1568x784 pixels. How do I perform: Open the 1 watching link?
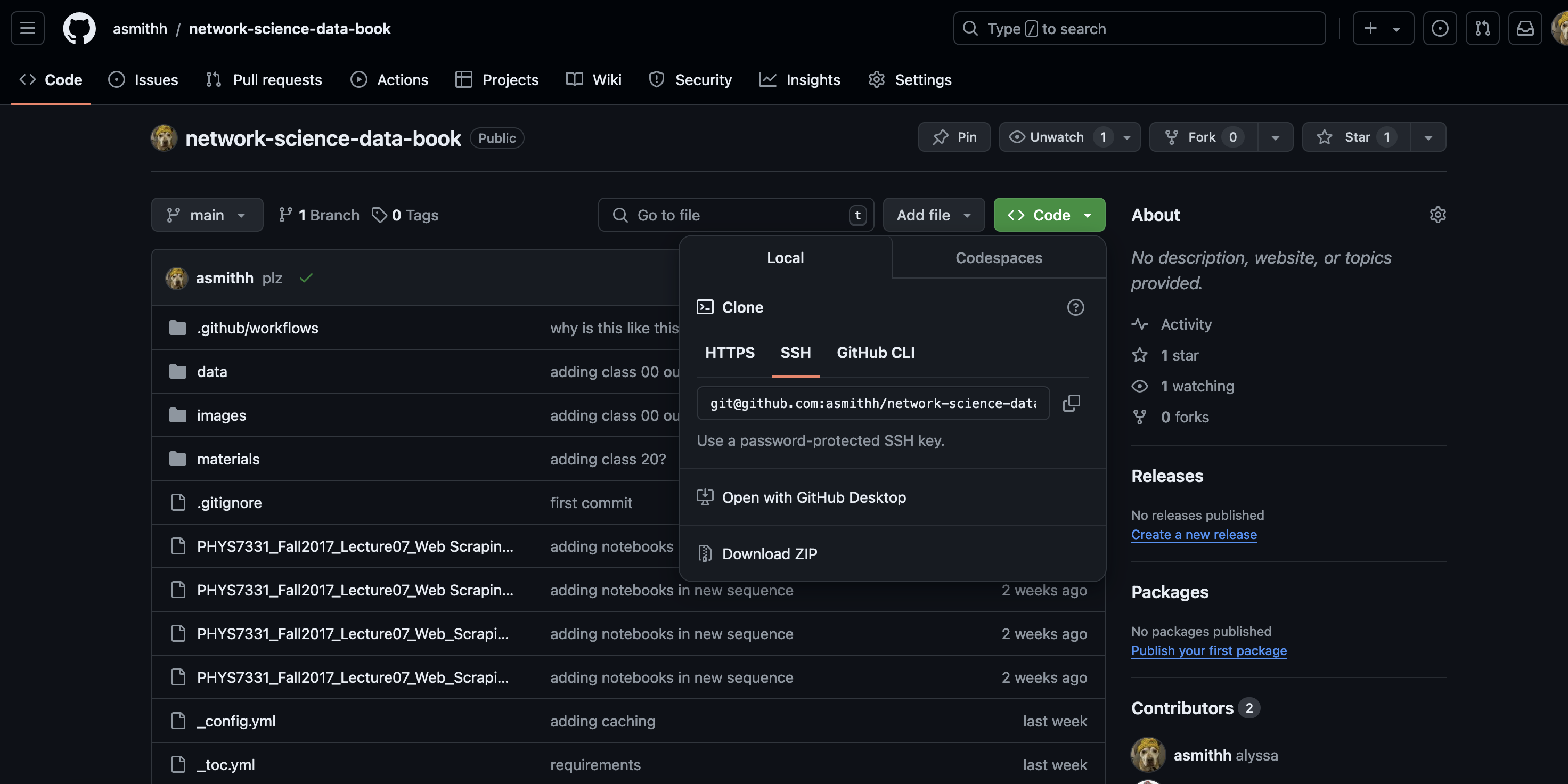coord(1183,387)
